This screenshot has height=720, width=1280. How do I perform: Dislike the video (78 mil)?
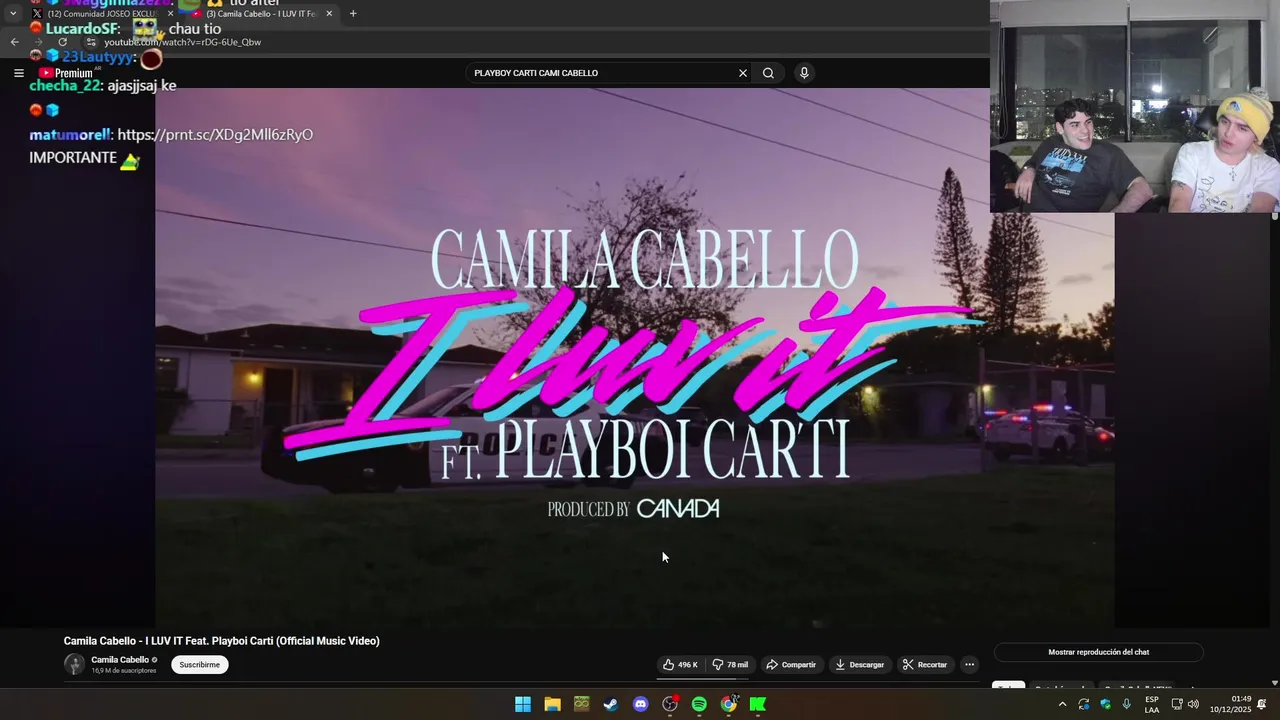(x=730, y=665)
